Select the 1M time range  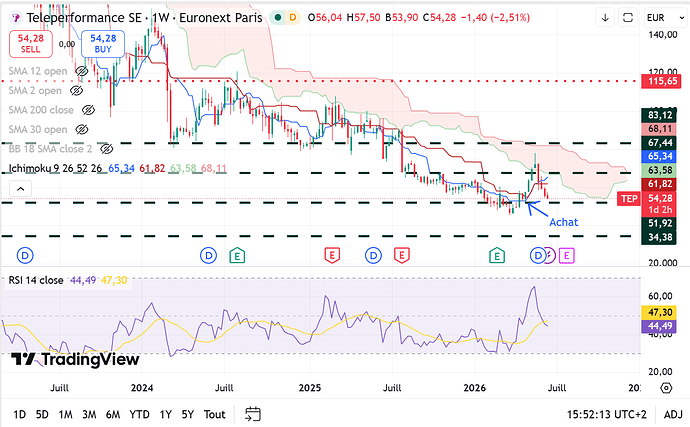(x=65, y=414)
